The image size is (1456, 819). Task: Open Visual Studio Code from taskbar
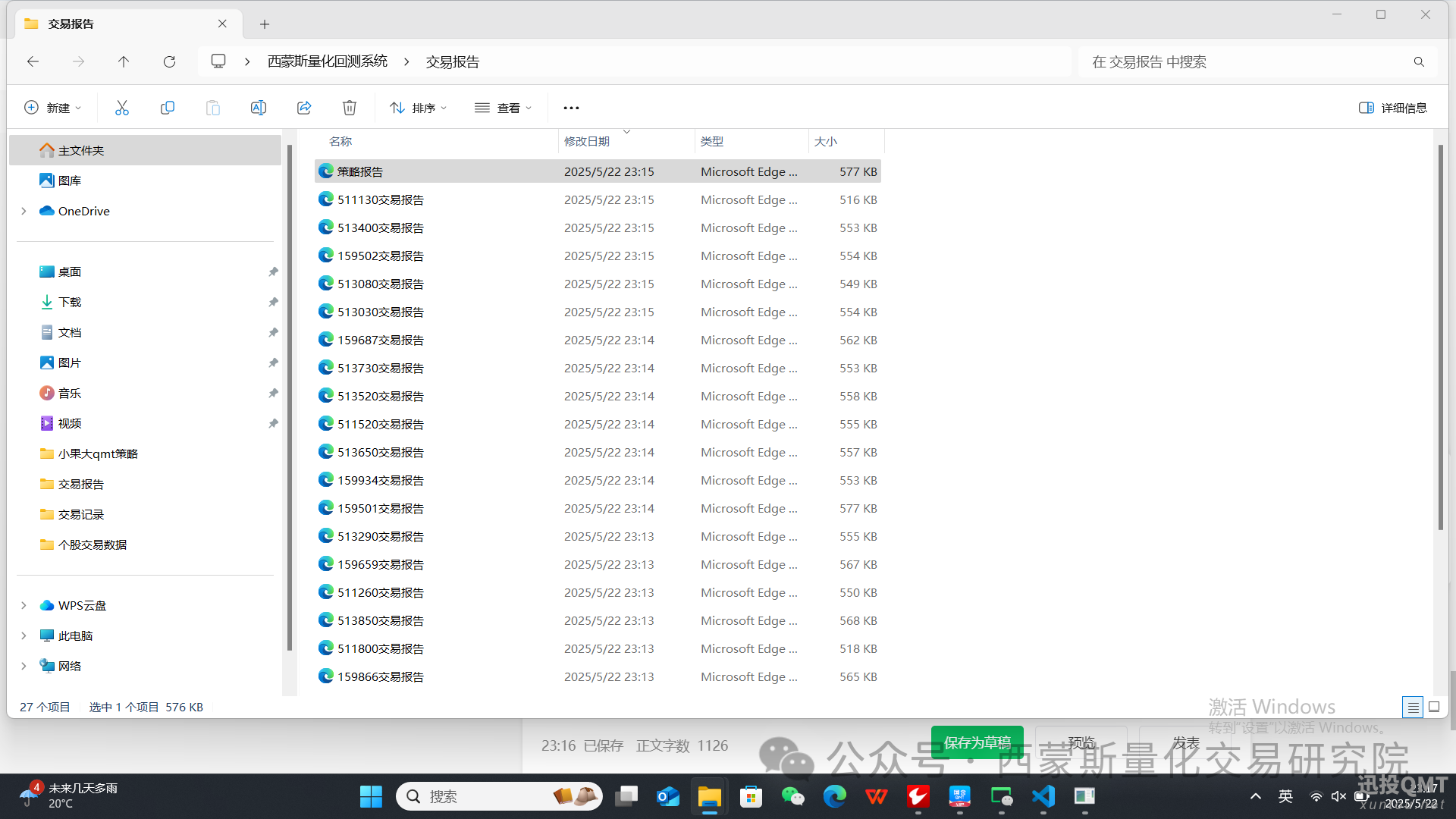1043,796
